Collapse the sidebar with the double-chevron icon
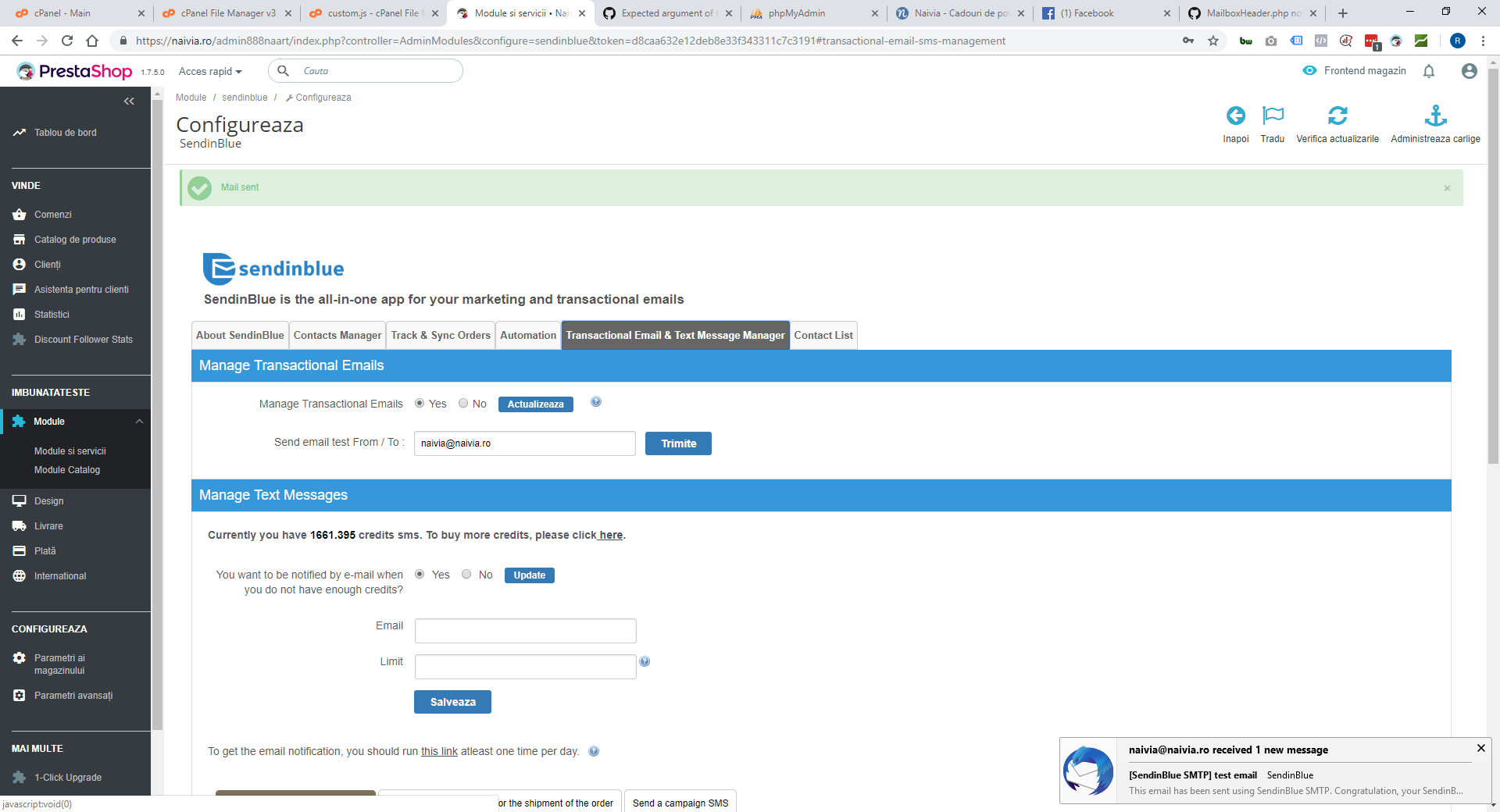Image resolution: width=1500 pixels, height=812 pixels. click(x=129, y=101)
